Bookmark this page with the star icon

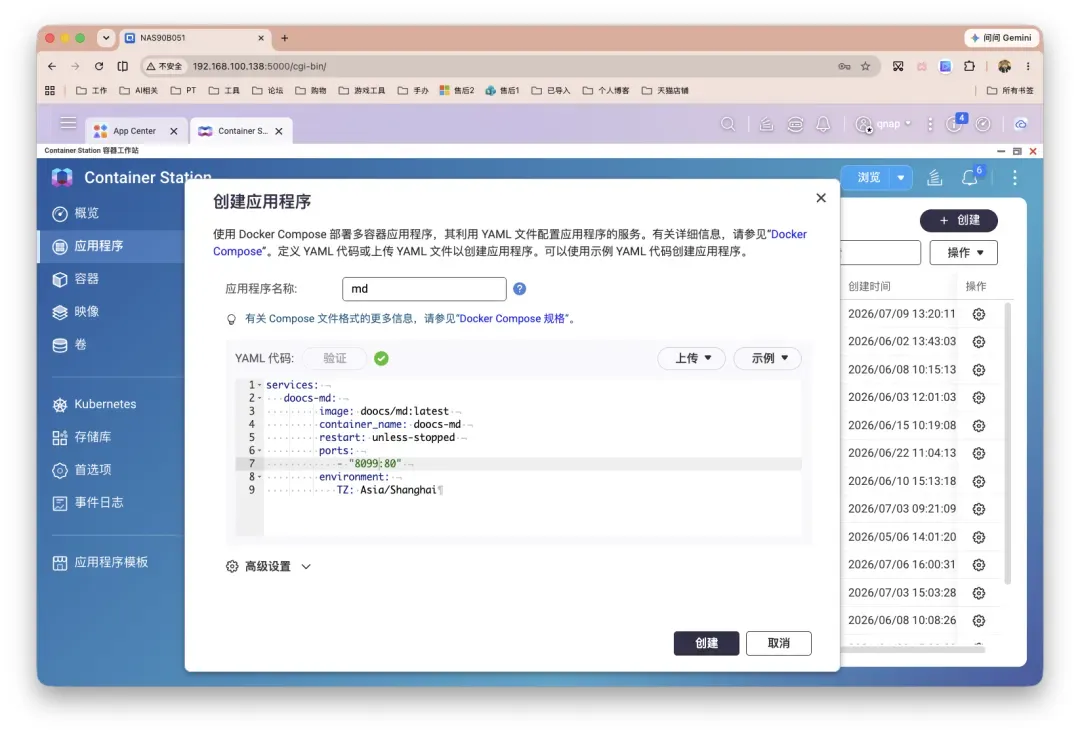pos(865,66)
